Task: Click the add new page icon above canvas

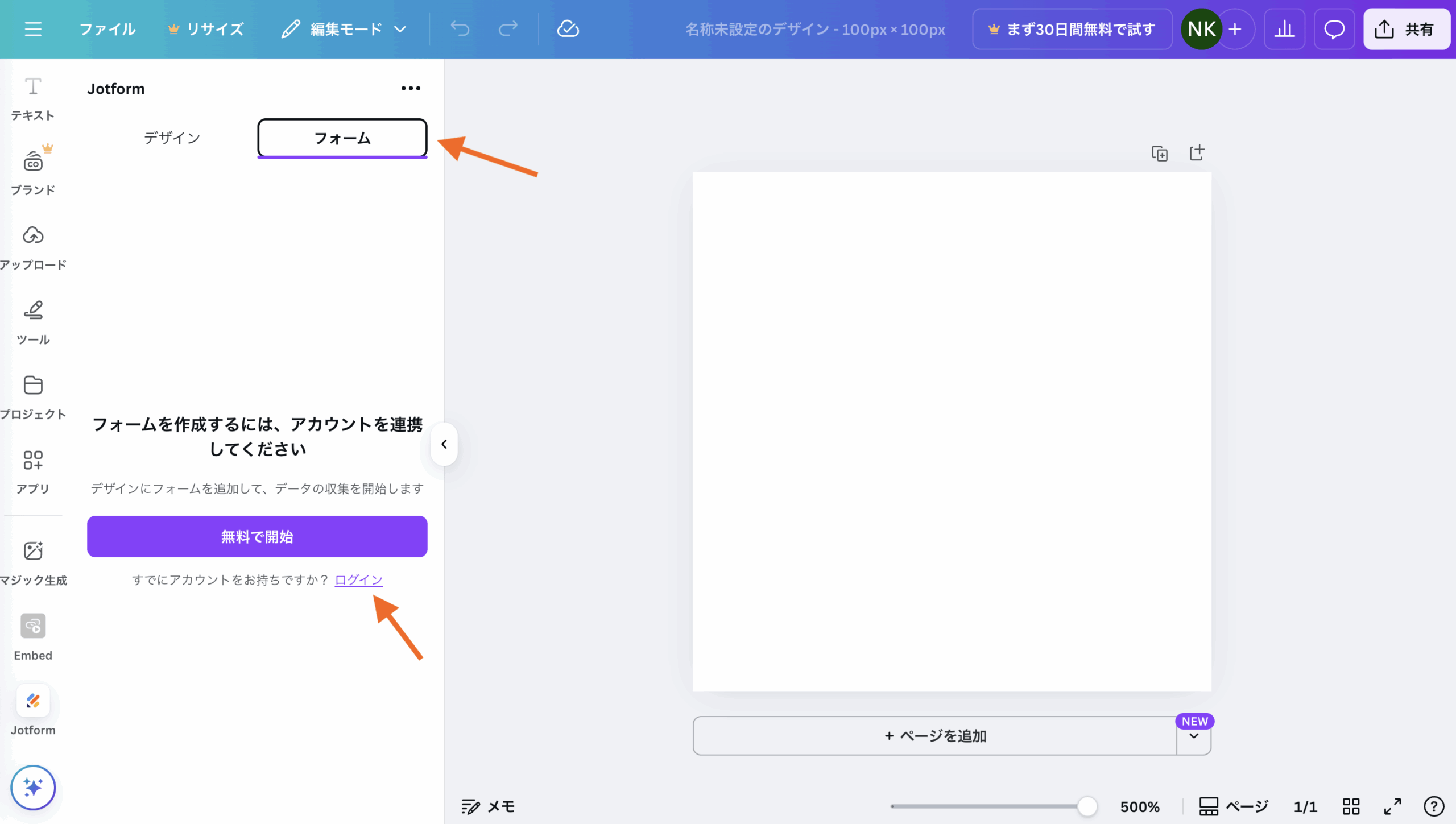Action: 1197,152
